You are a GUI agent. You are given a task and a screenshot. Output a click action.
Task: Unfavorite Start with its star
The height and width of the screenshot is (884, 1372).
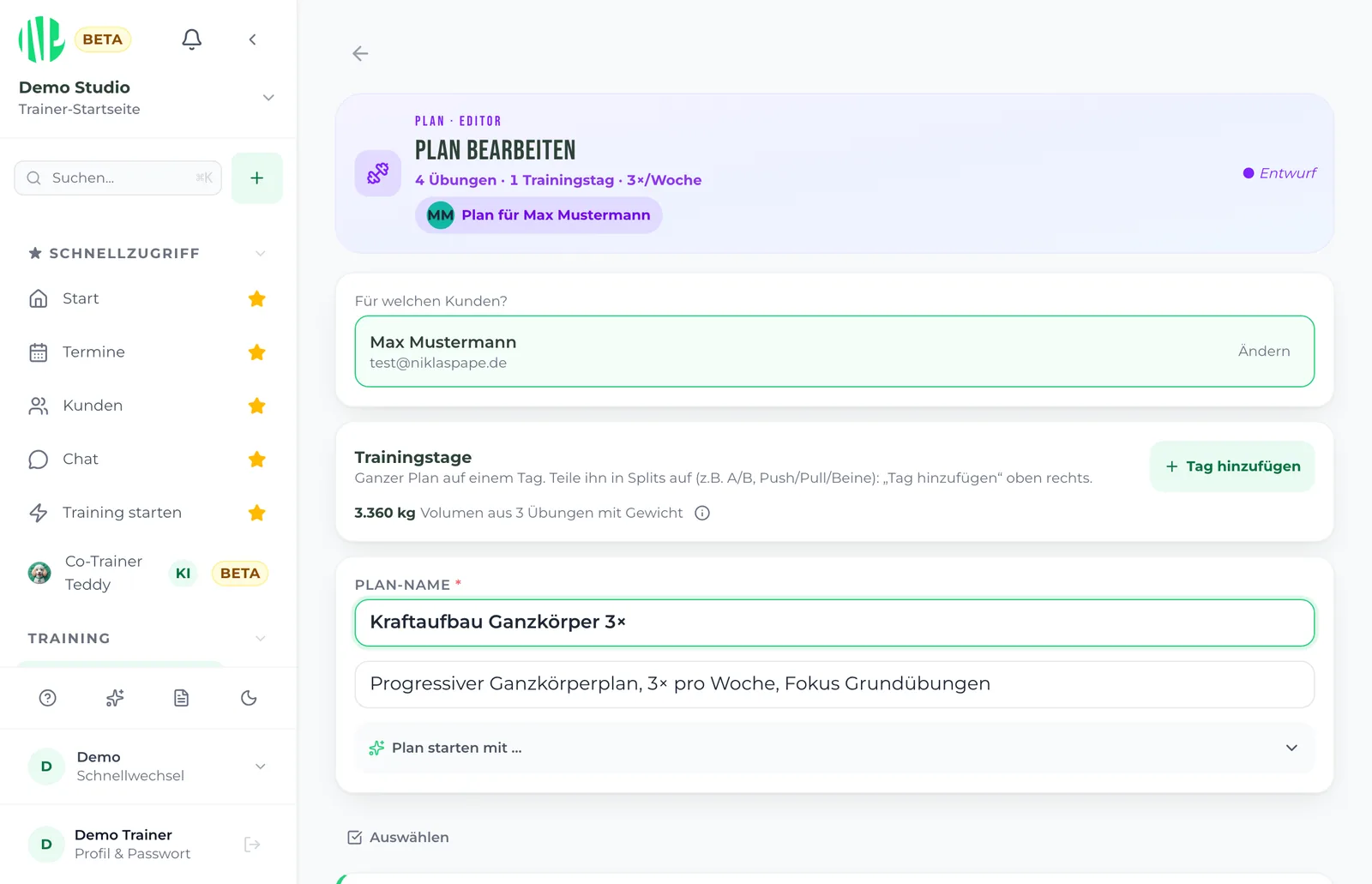tap(256, 298)
